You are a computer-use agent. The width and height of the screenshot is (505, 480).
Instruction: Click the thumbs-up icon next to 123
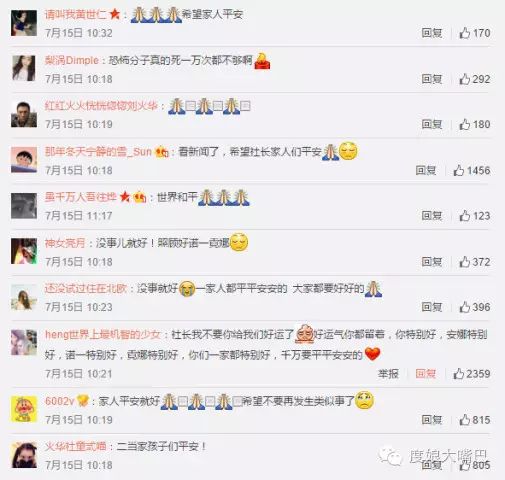pos(465,216)
